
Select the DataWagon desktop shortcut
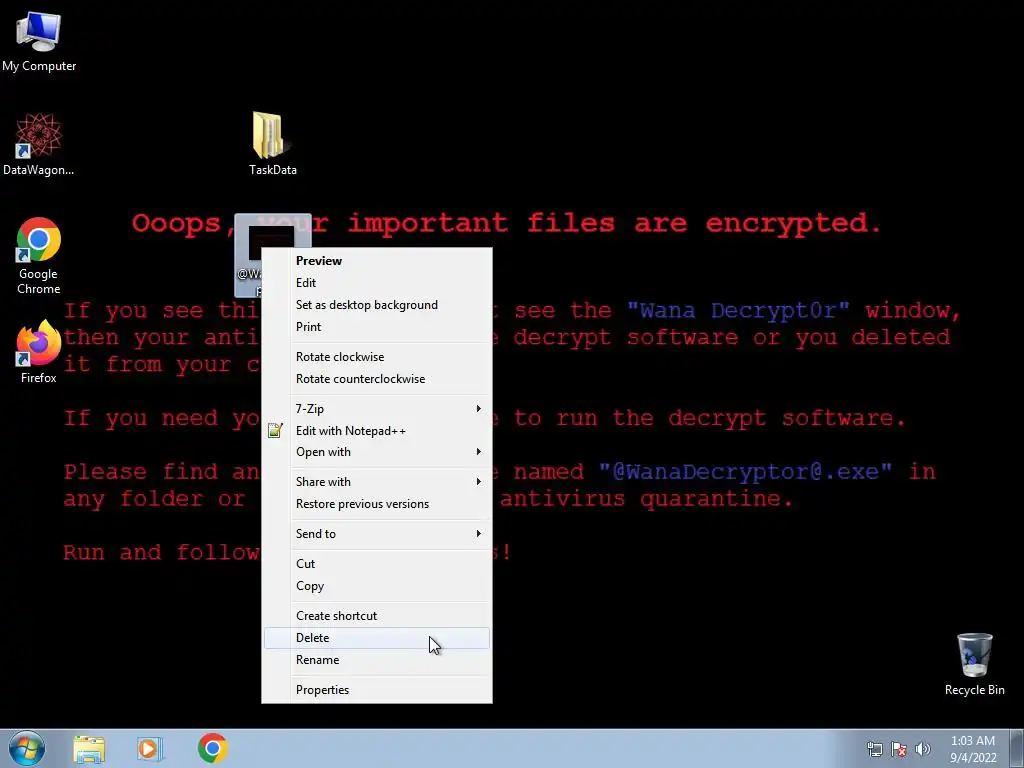39,144
